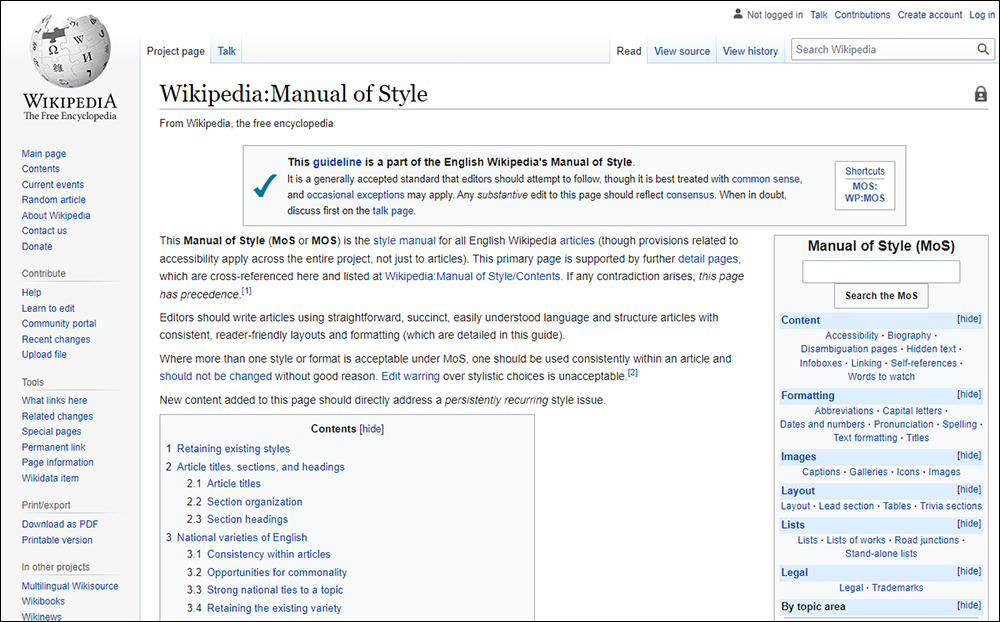Open Current events in sidebar
The image size is (1000, 622).
pos(52,184)
